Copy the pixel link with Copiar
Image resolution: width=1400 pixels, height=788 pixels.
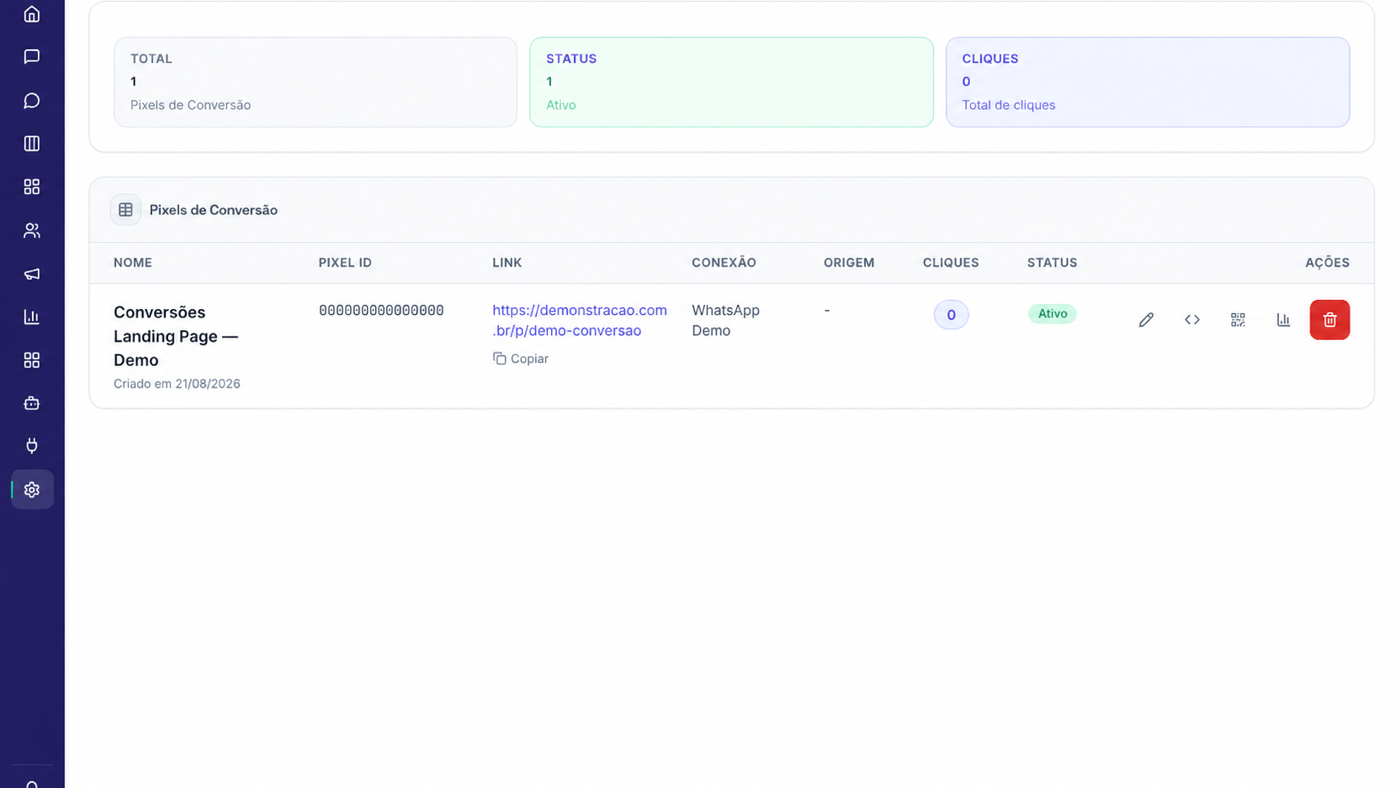point(521,358)
